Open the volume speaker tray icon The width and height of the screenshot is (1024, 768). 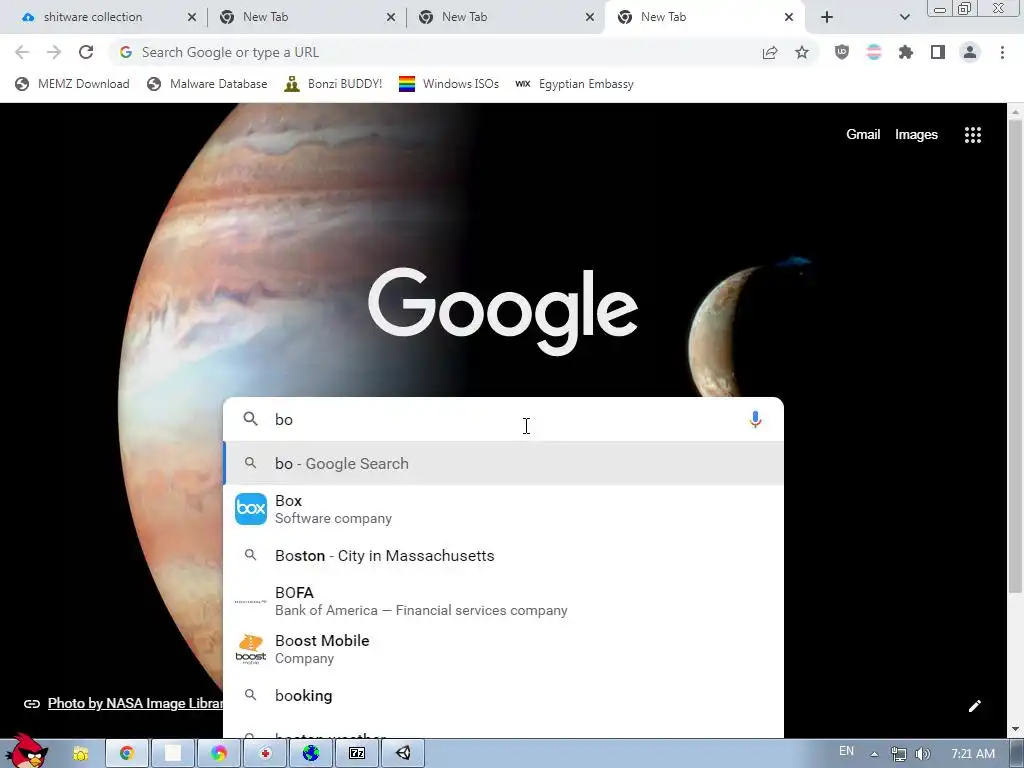(x=923, y=754)
